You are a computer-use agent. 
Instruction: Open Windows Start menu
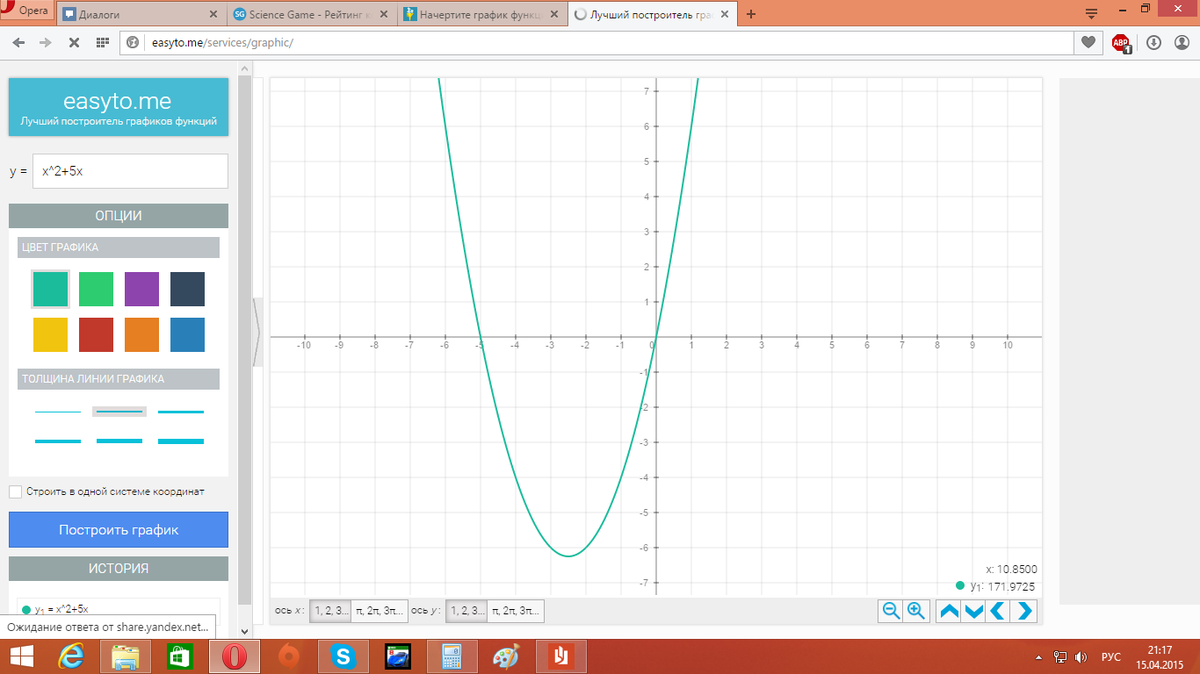22,657
